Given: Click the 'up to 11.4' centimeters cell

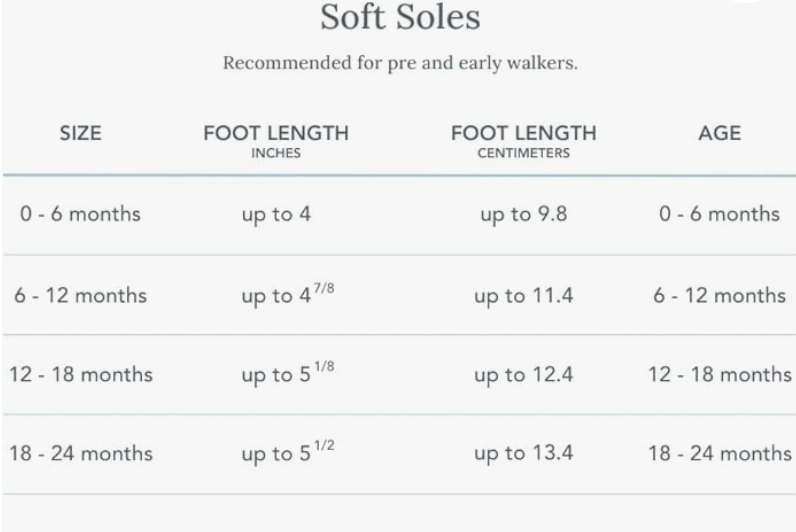Looking at the screenshot, I should (524, 296).
